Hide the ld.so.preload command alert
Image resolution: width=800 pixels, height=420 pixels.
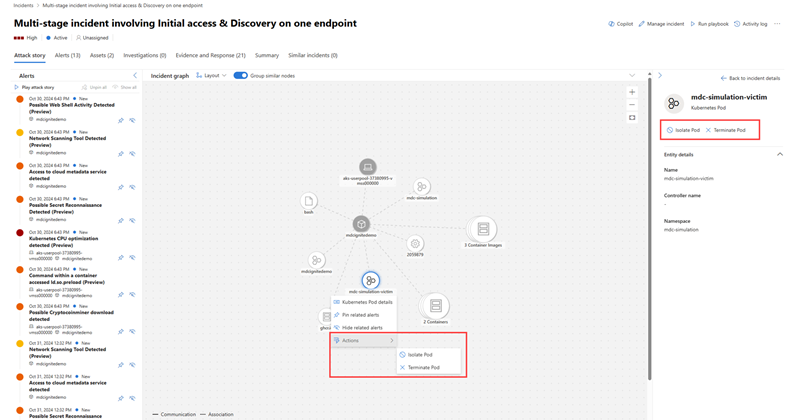coord(132,294)
